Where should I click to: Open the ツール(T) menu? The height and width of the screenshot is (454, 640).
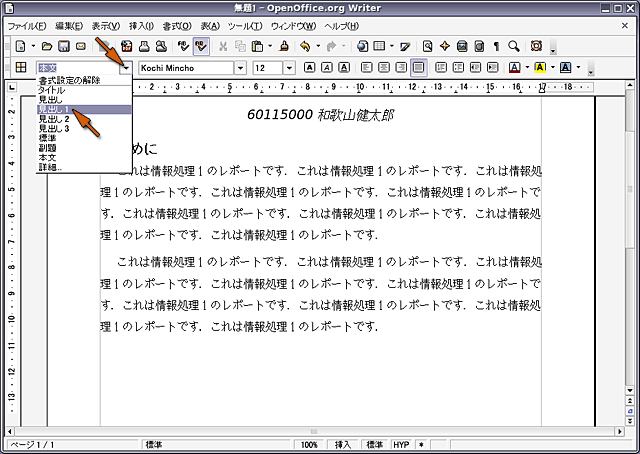pyautogui.click(x=245, y=26)
